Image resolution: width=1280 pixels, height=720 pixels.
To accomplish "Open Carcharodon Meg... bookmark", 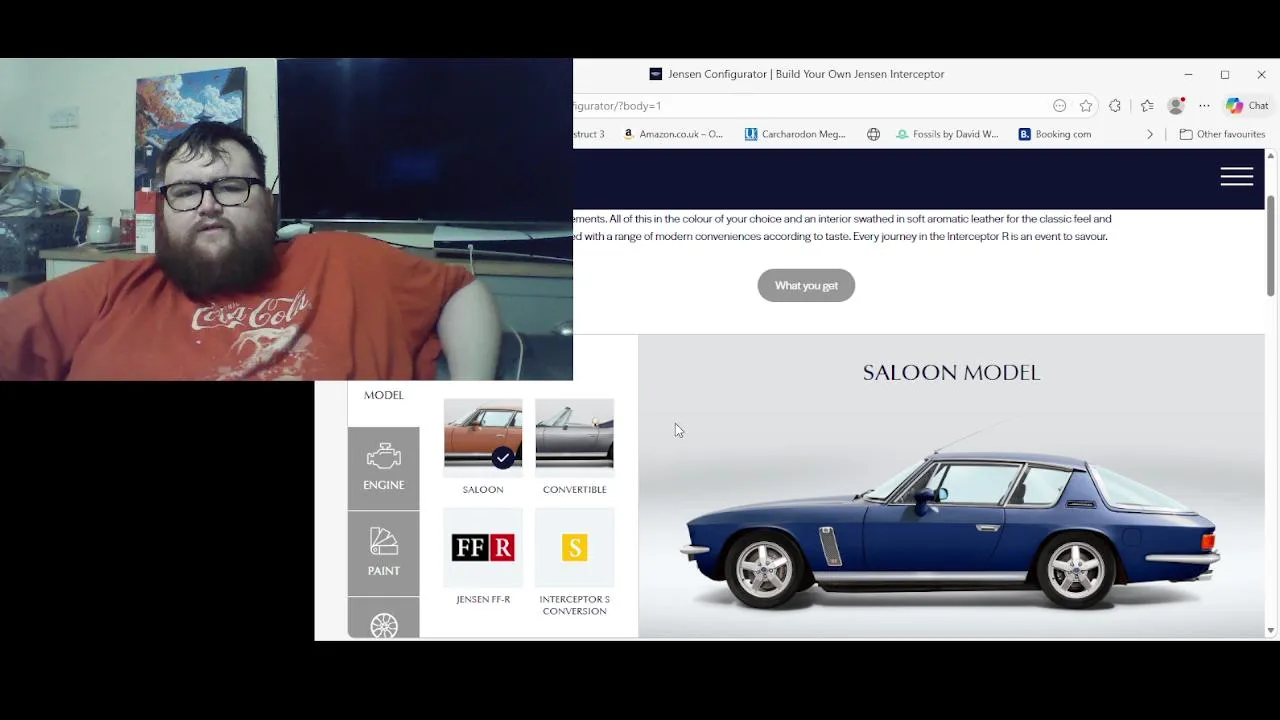I will (x=795, y=134).
